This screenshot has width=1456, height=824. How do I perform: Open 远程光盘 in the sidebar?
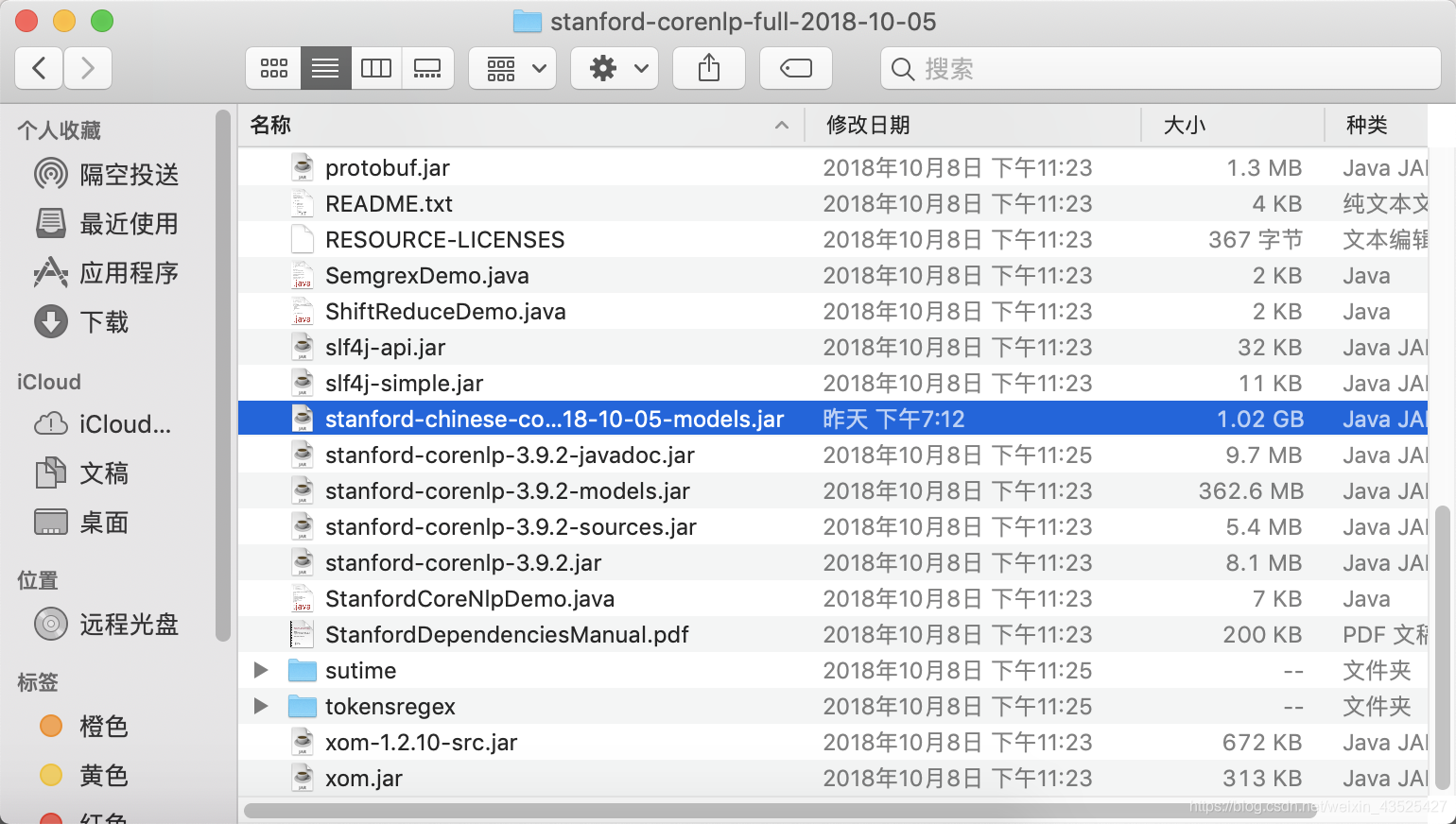[x=107, y=624]
